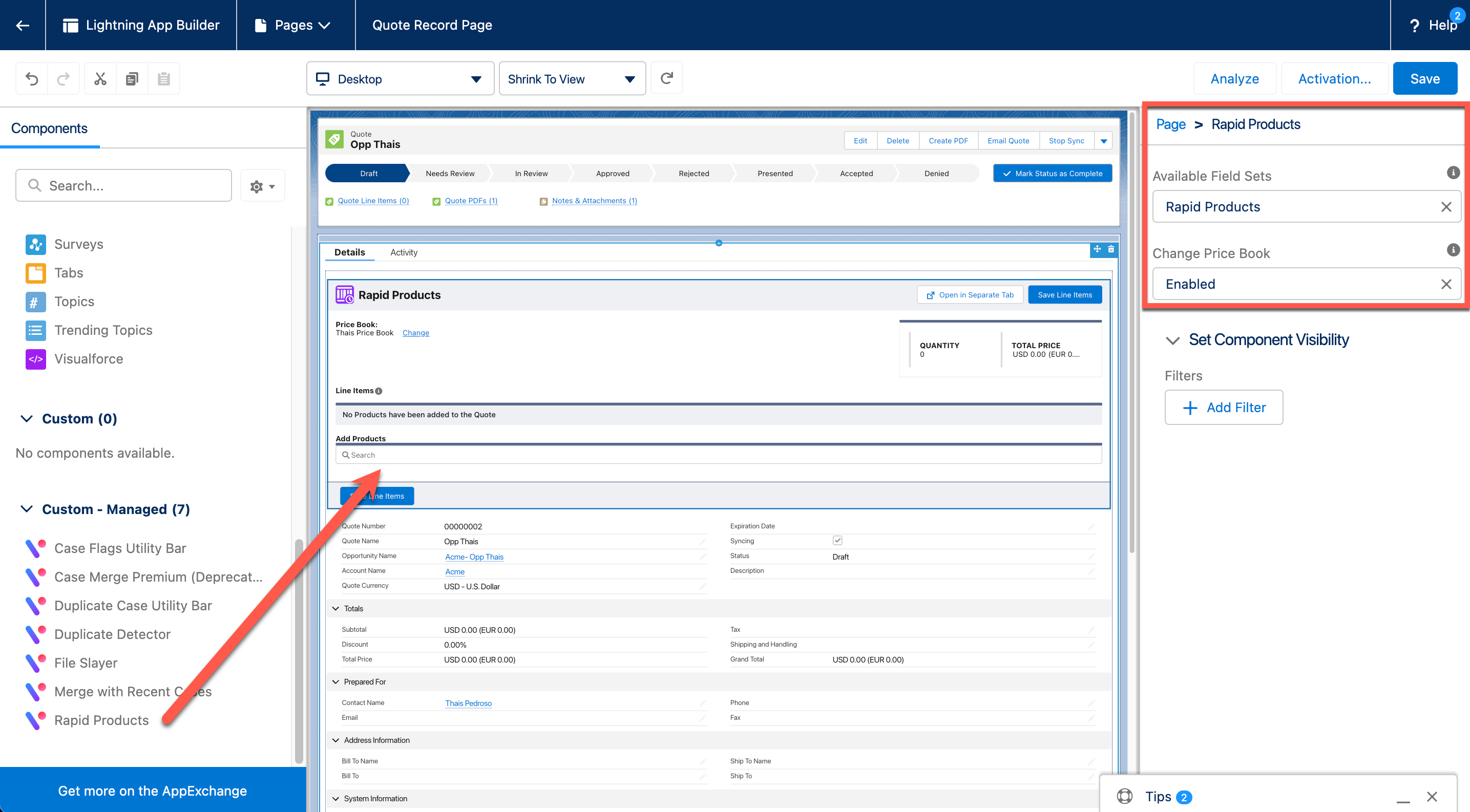
Task: Open the component settings gear menu
Action: click(262, 186)
